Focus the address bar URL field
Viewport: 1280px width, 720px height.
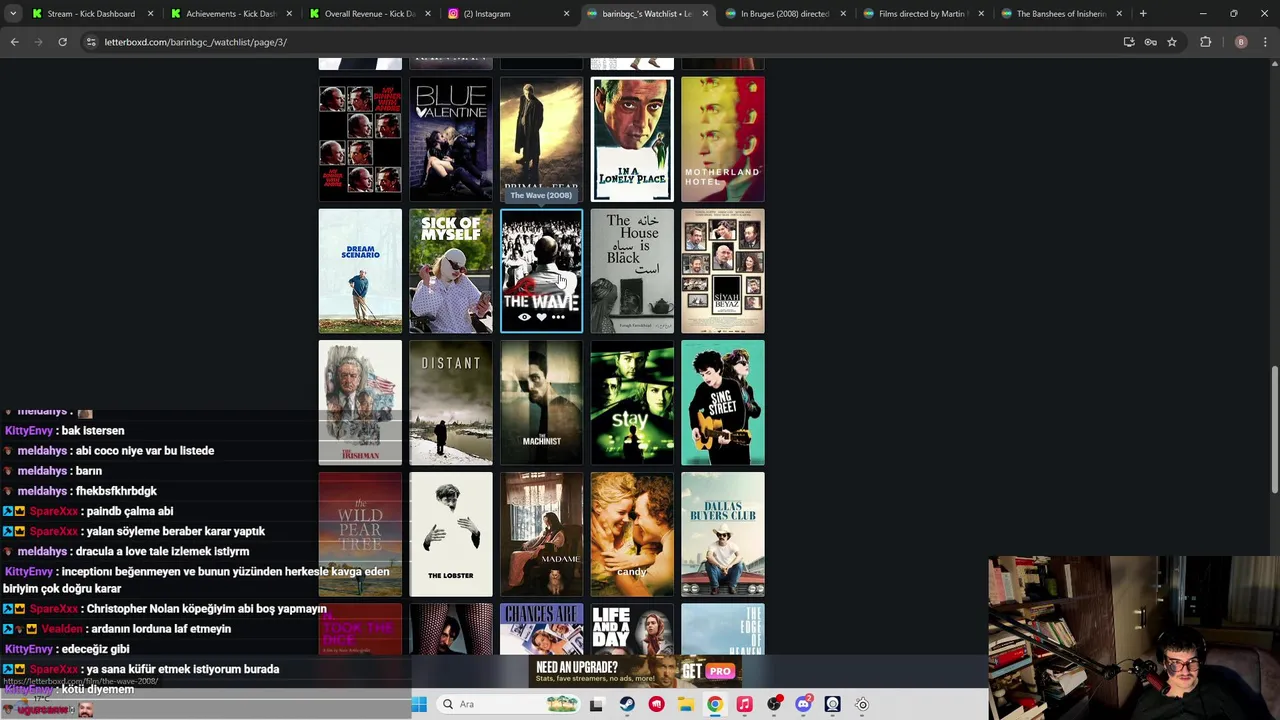pyautogui.click(x=600, y=42)
